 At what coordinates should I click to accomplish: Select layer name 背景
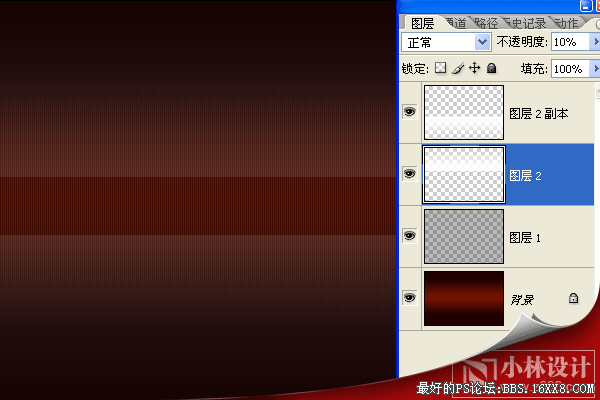522,300
